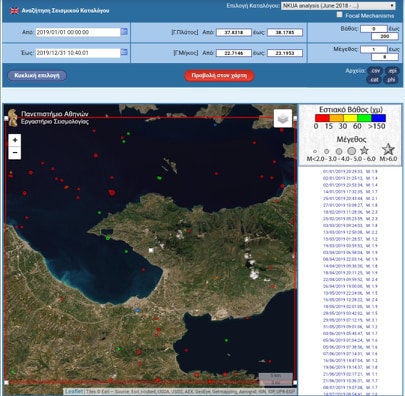Image resolution: width=405 pixels, height=396 pixels.
Task: Open event 08/07/2019 Ml 1.7
Action: pos(350,387)
